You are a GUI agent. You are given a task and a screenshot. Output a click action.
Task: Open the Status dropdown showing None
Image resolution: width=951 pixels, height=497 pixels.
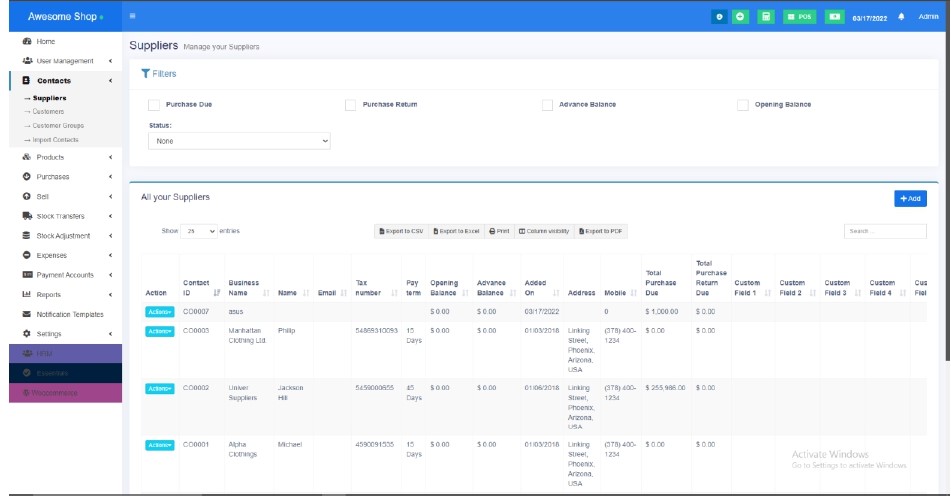[239, 142]
